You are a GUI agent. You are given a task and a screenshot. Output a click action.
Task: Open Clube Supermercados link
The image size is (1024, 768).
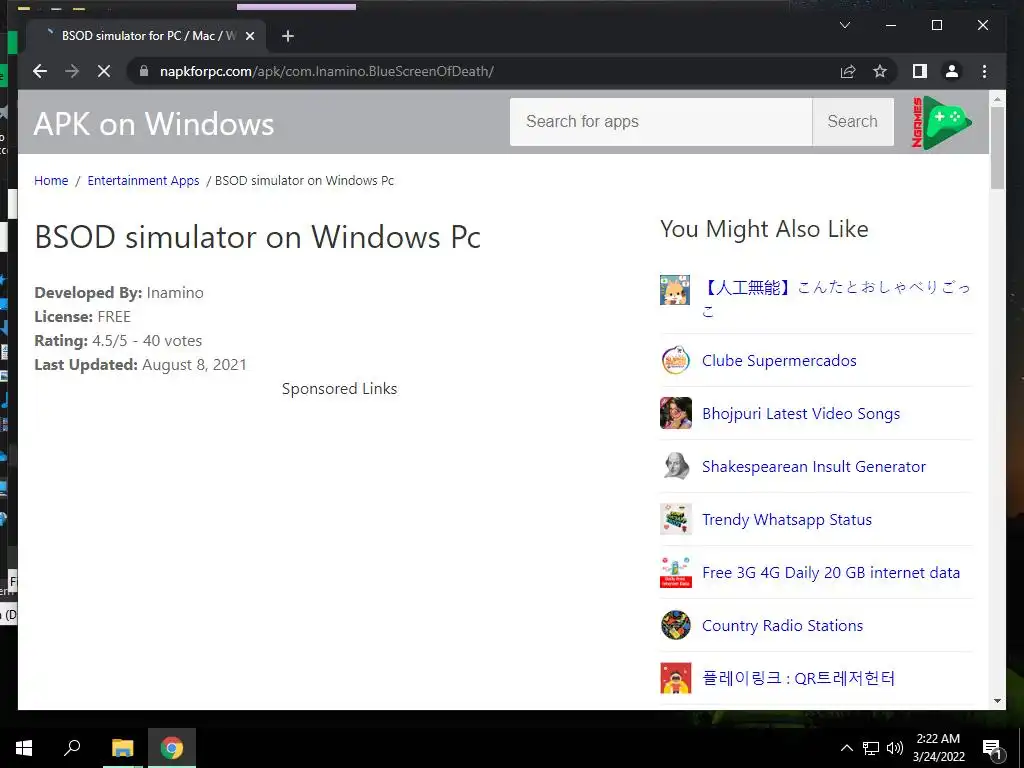pos(779,360)
